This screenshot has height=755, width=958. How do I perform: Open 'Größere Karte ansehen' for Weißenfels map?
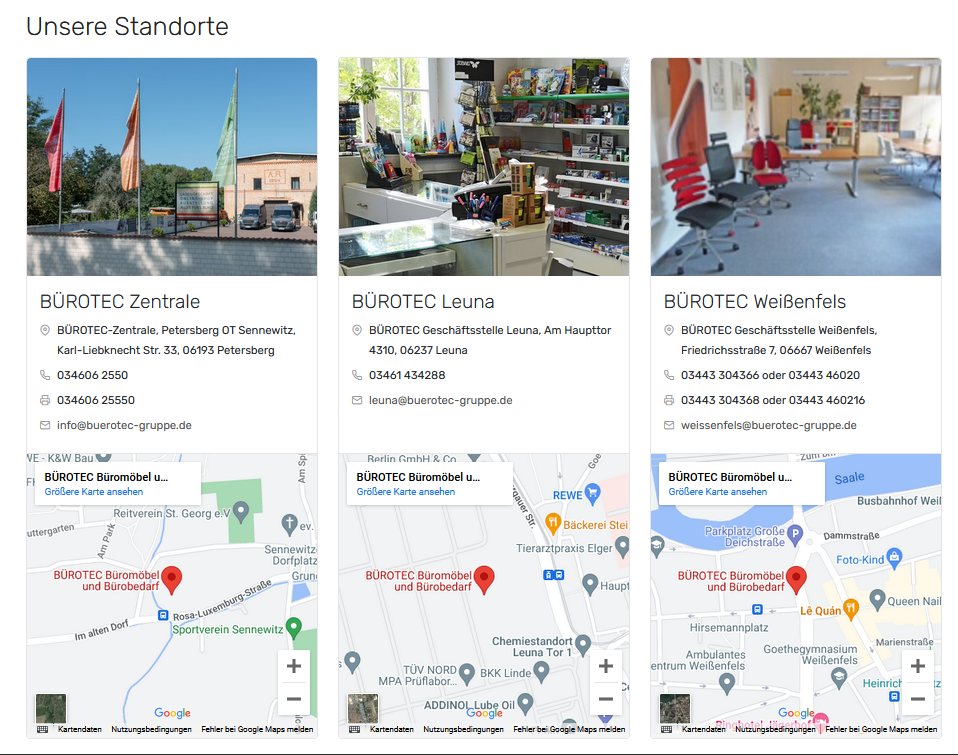718,492
